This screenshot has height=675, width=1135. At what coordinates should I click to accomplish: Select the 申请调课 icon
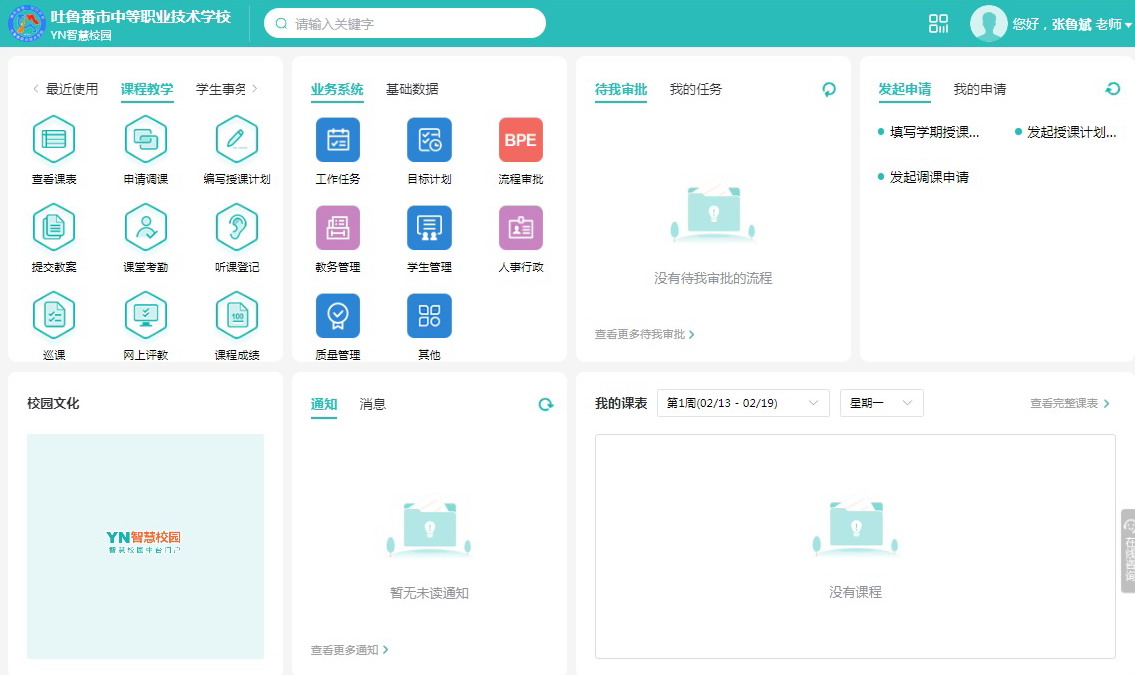point(145,140)
